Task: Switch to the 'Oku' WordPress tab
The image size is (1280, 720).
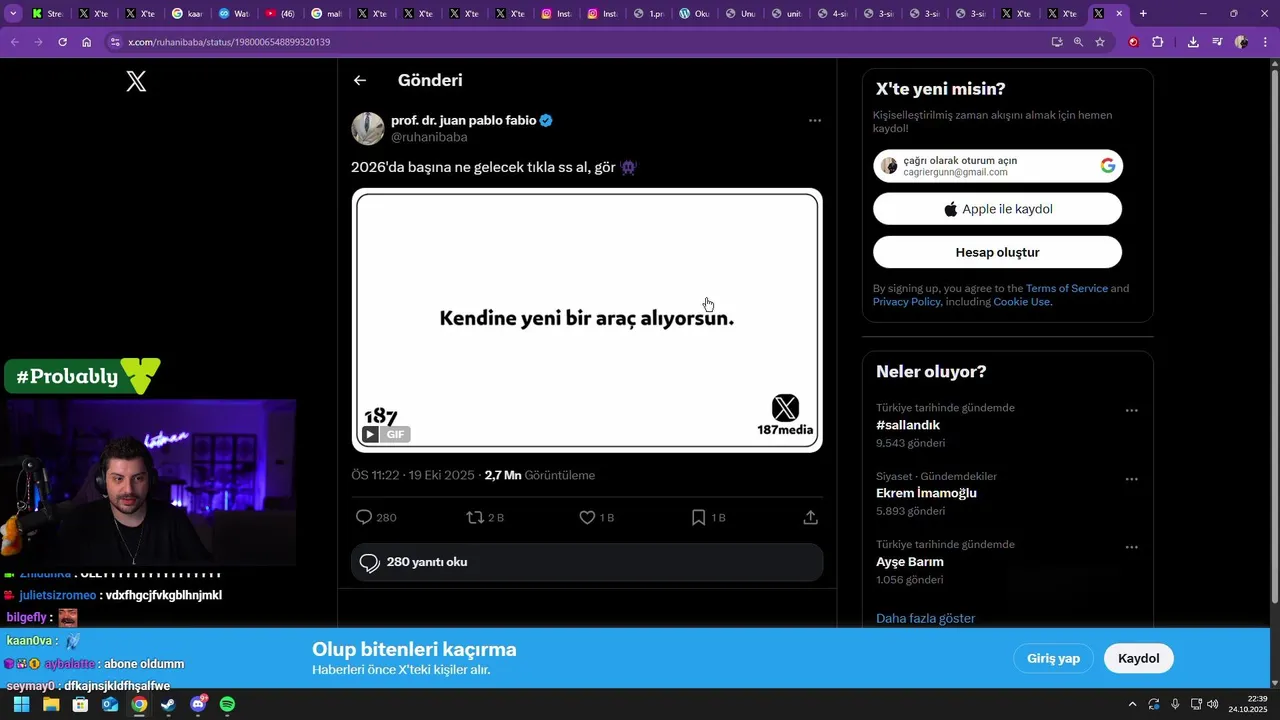Action: tap(695, 14)
